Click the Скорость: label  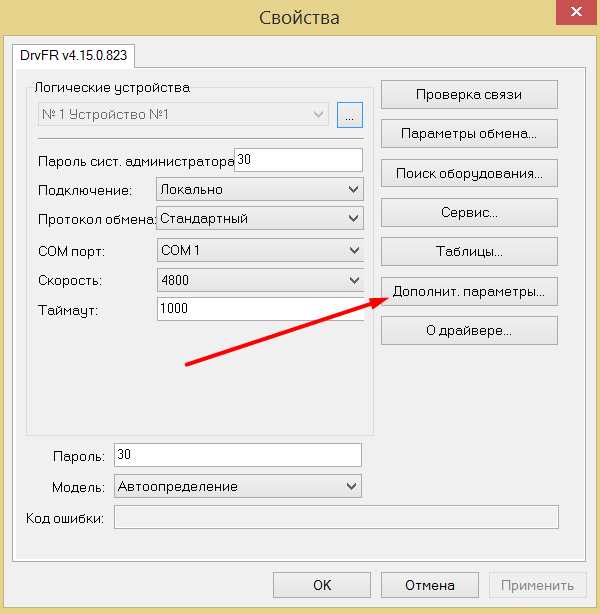(70, 280)
